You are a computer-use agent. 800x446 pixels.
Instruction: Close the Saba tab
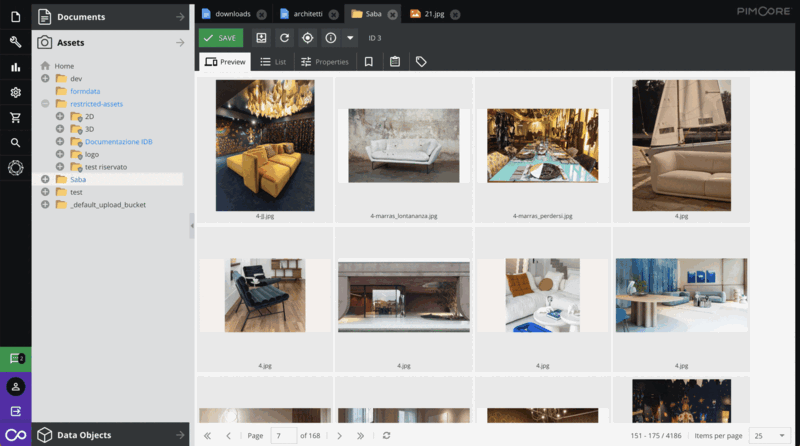tap(392, 15)
